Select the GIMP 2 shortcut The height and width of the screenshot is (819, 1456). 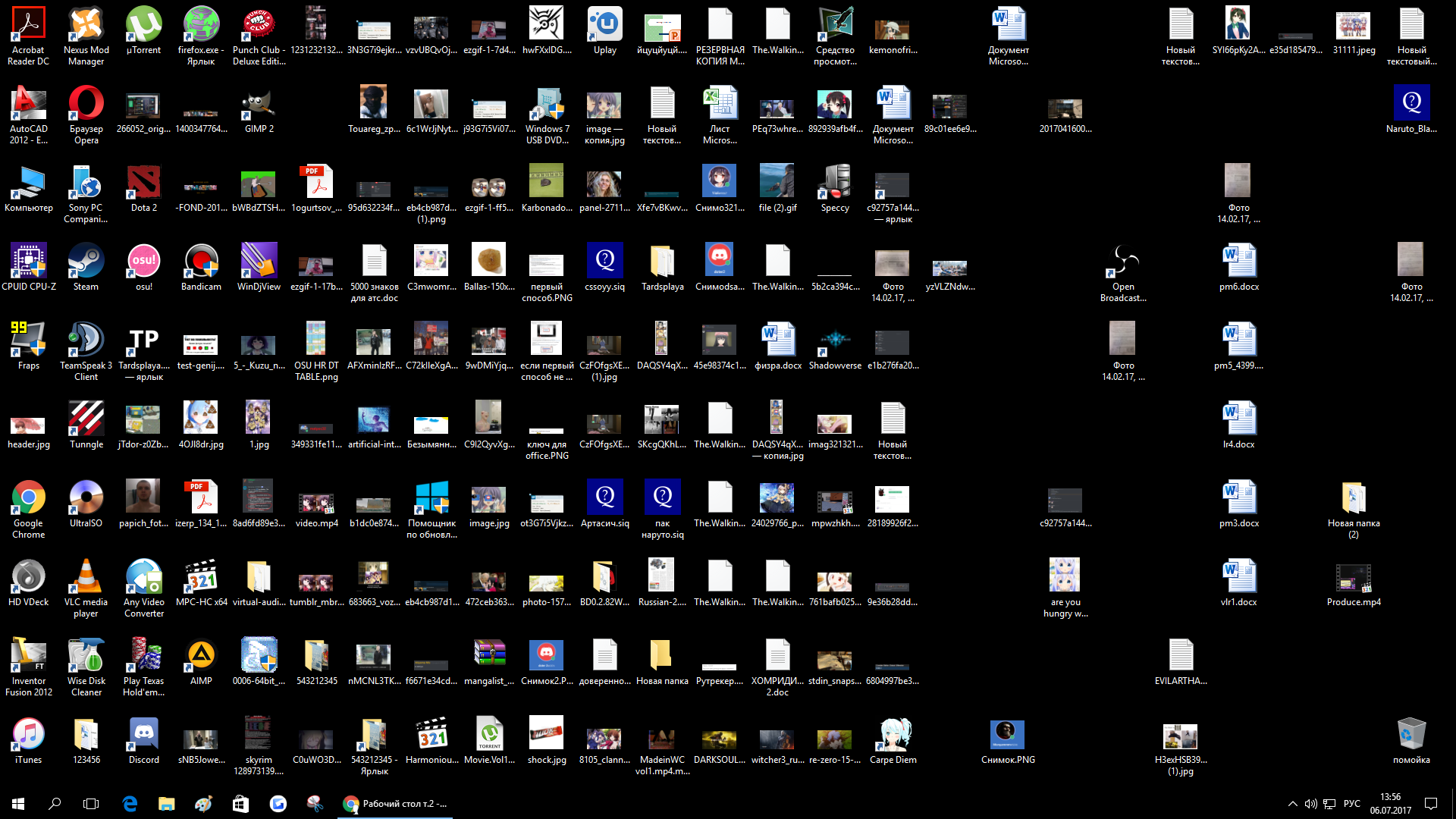click(259, 105)
